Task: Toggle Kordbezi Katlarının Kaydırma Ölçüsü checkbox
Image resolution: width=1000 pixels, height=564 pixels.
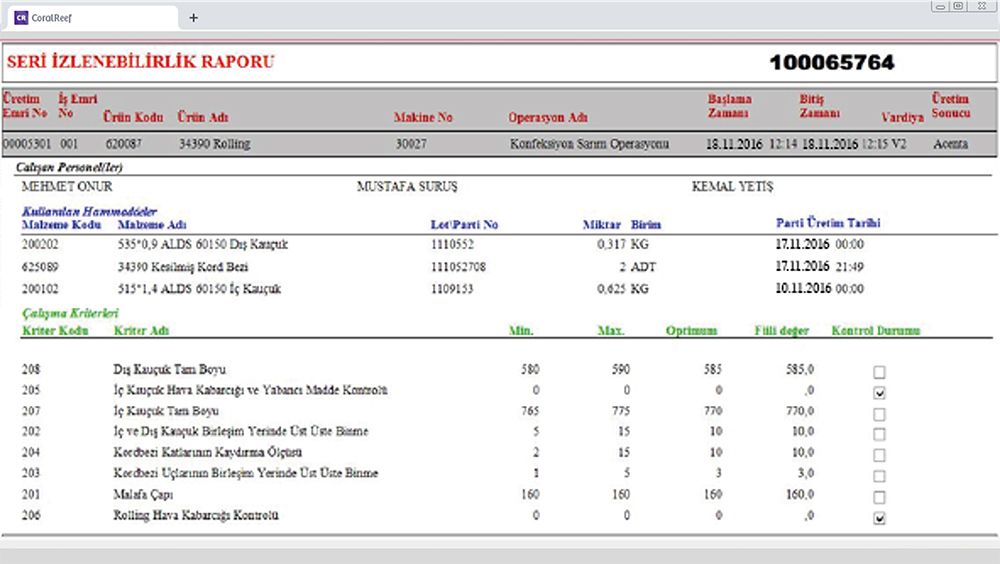Action: coord(879,456)
